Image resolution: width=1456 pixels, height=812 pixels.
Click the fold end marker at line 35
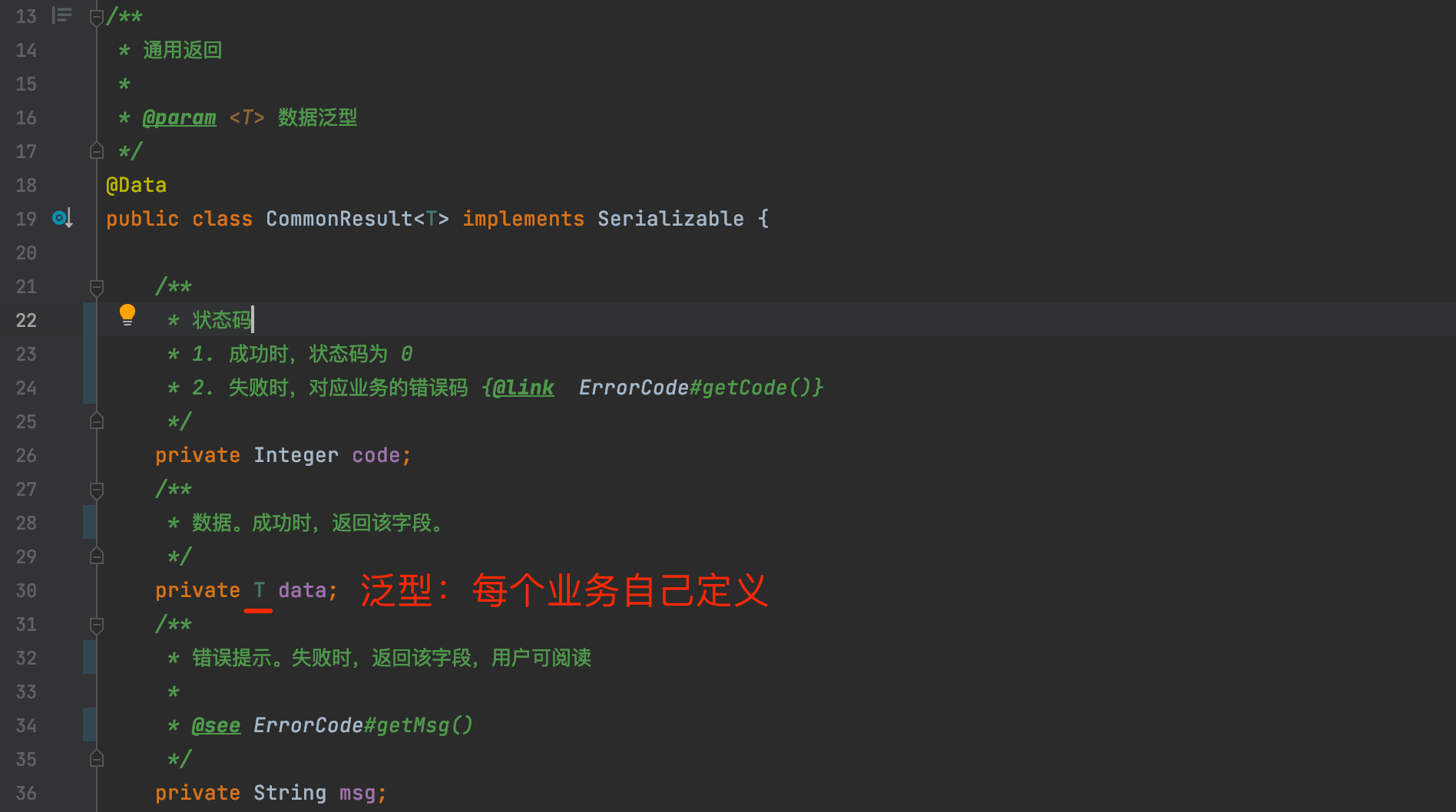[97, 759]
